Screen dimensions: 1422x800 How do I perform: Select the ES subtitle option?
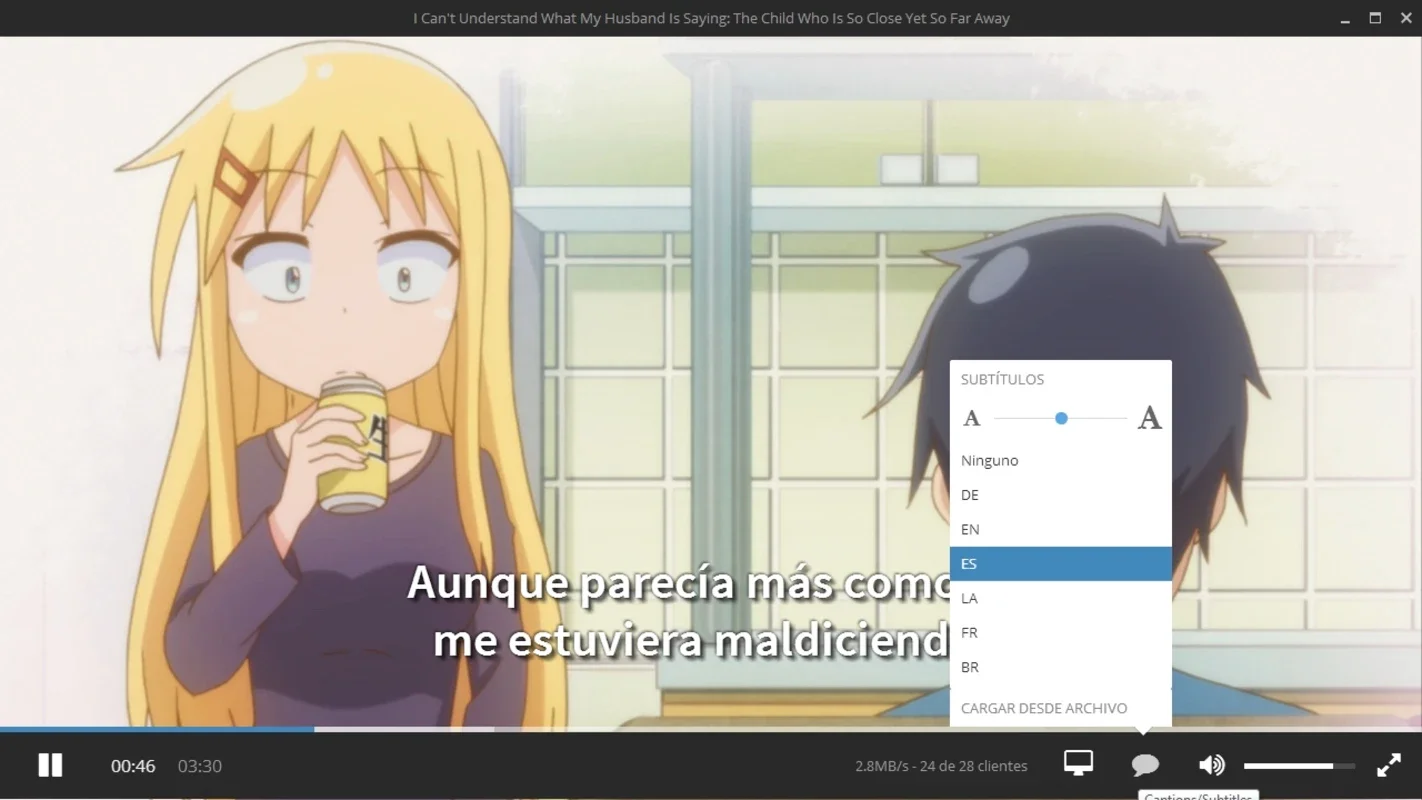click(x=1061, y=564)
